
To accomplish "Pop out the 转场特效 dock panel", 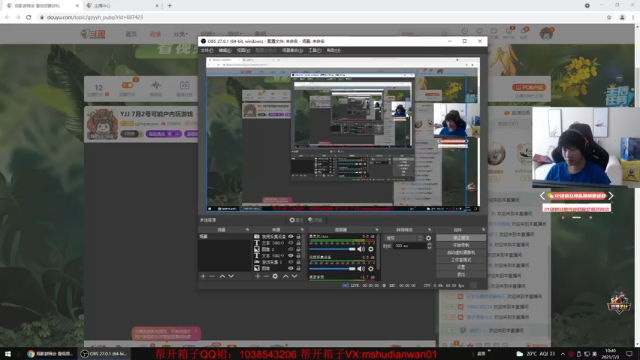I will (429, 230).
